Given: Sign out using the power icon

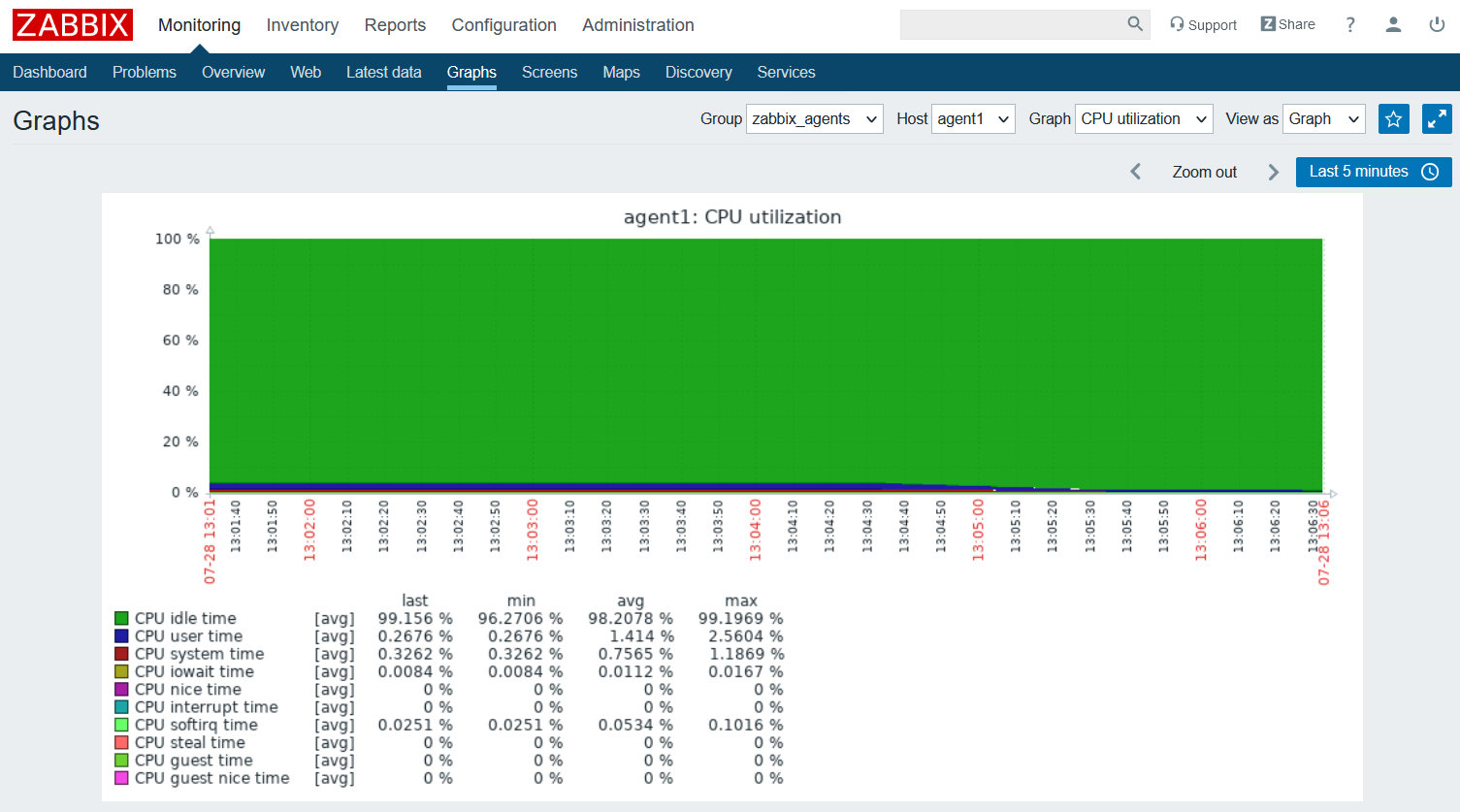Looking at the screenshot, I should click(1437, 24).
